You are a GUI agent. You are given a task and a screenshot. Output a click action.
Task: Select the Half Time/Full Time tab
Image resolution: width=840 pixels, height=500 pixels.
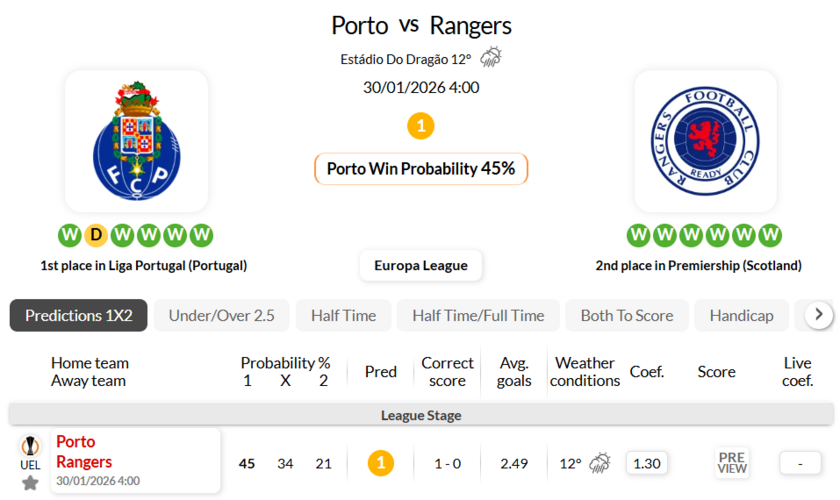[478, 315]
